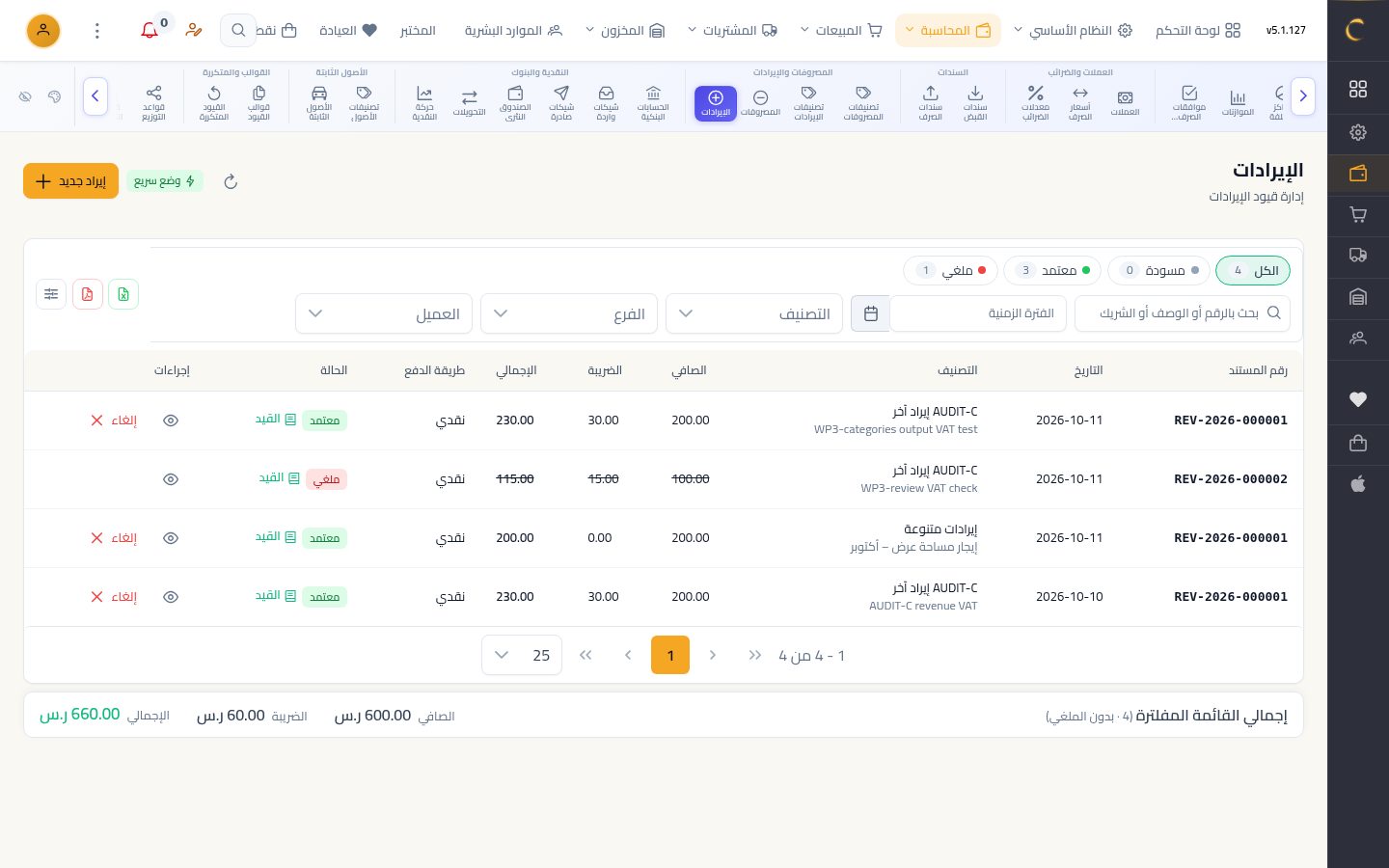View cancelled revenue REV-2026-000002 with eye icon
Screen dimensions: 1389x868
[x=171, y=479]
